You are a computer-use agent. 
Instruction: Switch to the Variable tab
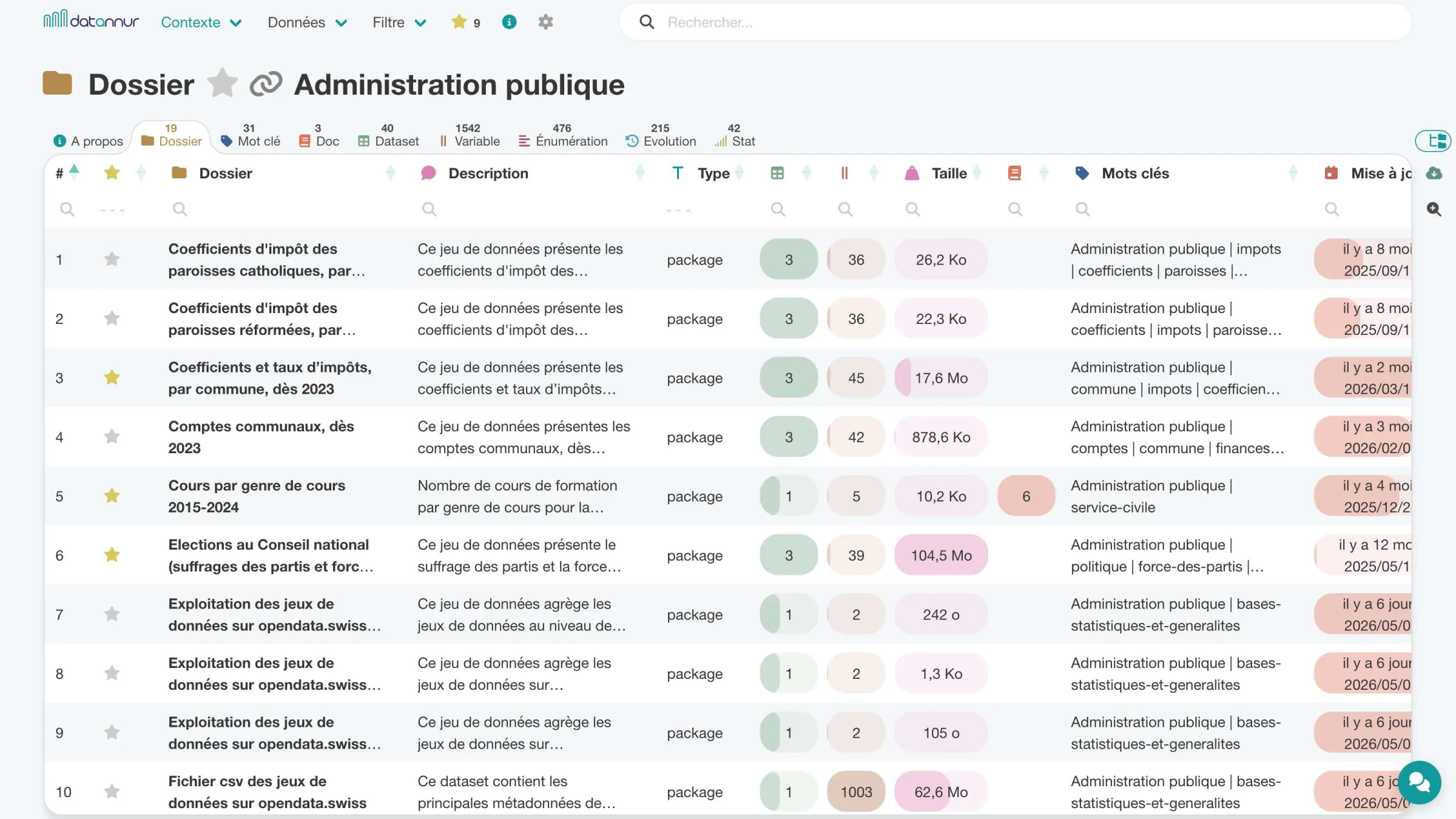click(469, 136)
